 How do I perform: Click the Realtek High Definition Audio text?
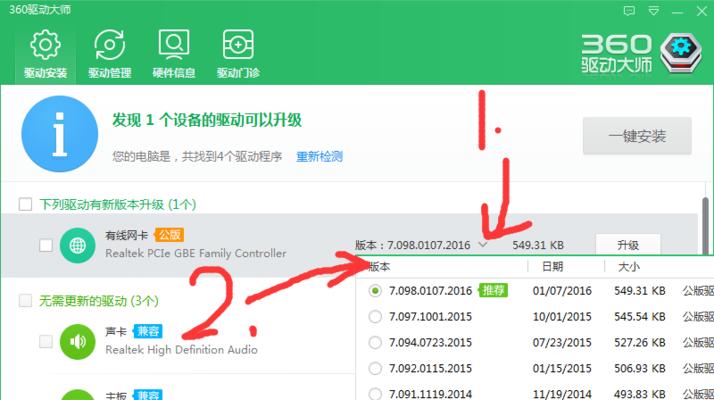181,350
